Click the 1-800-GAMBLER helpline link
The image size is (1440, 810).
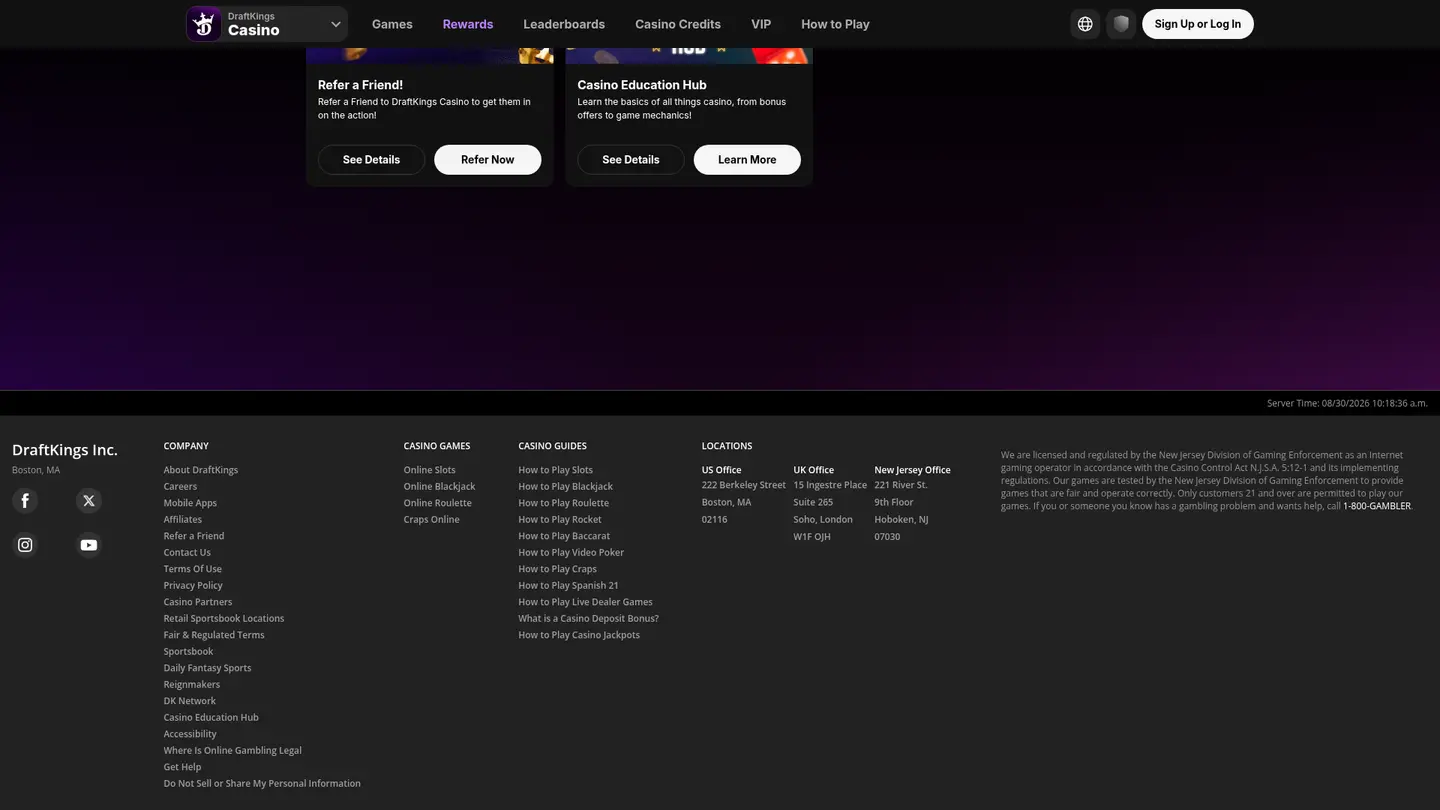click(x=1377, y=506)
